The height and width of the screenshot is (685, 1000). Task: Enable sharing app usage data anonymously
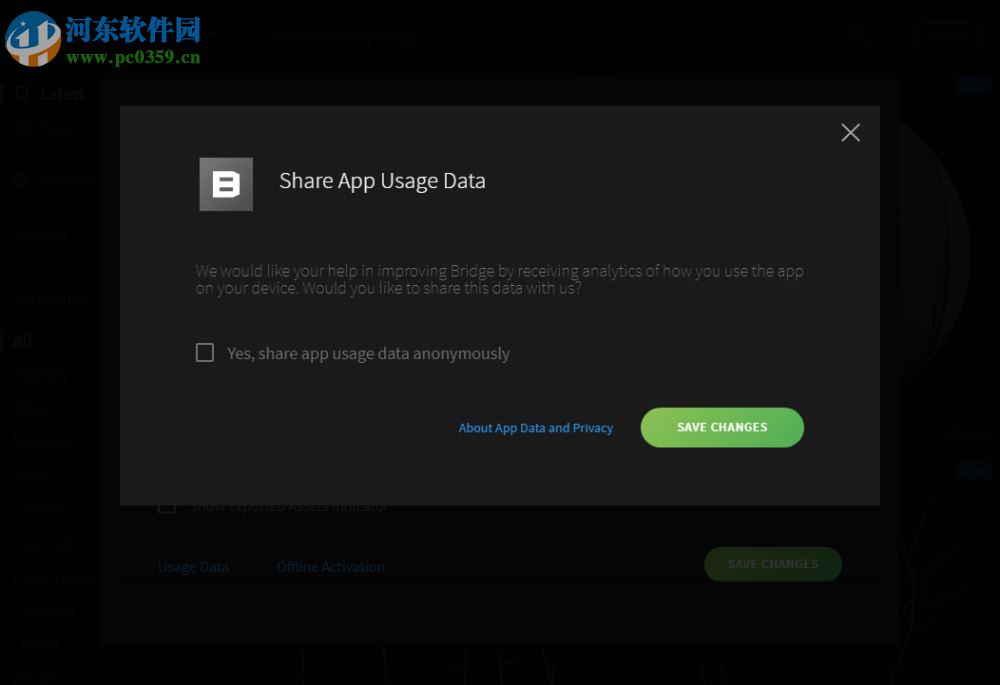[205, 353]
